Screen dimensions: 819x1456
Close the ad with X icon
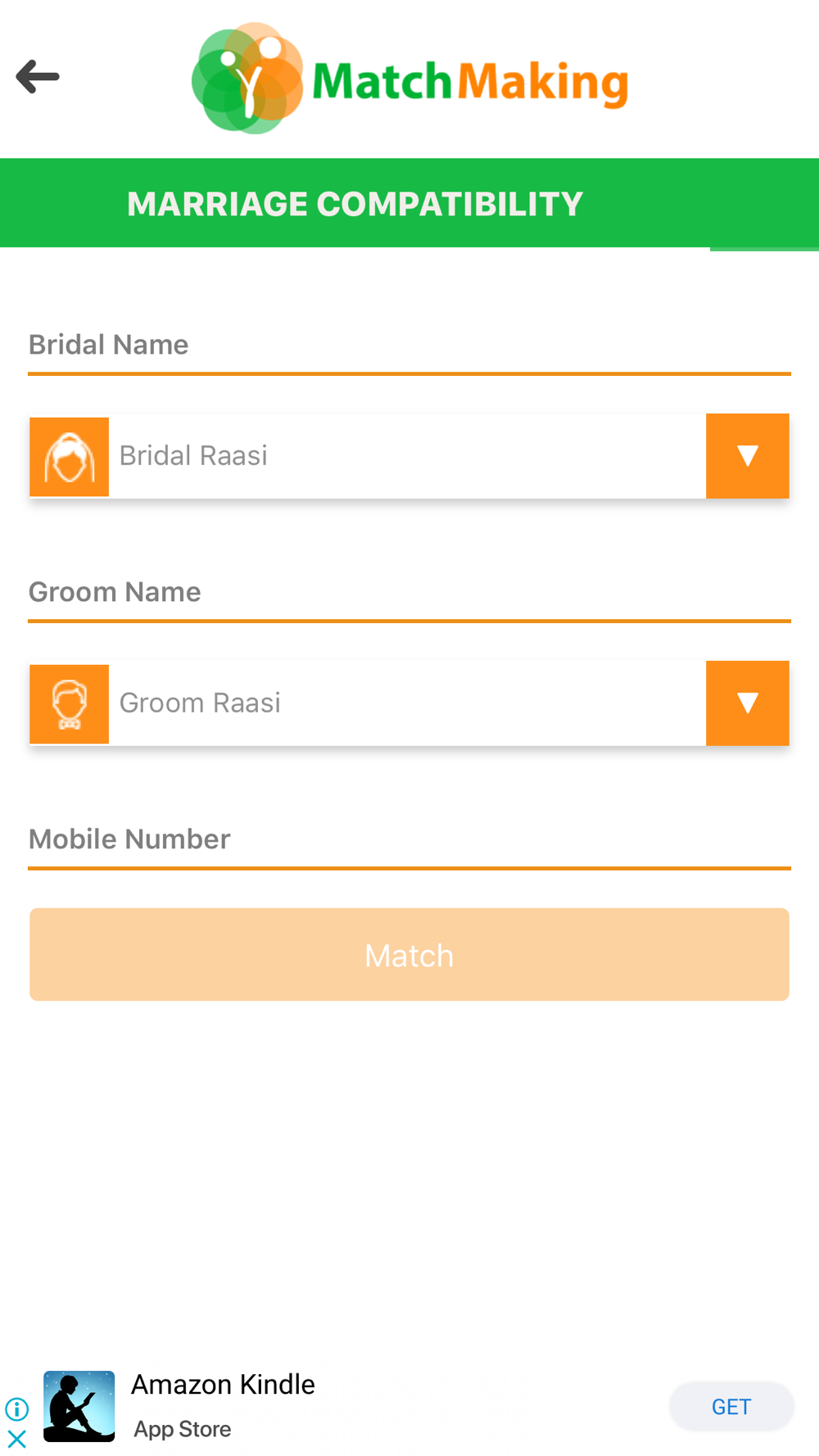[x=17, y=1439]
